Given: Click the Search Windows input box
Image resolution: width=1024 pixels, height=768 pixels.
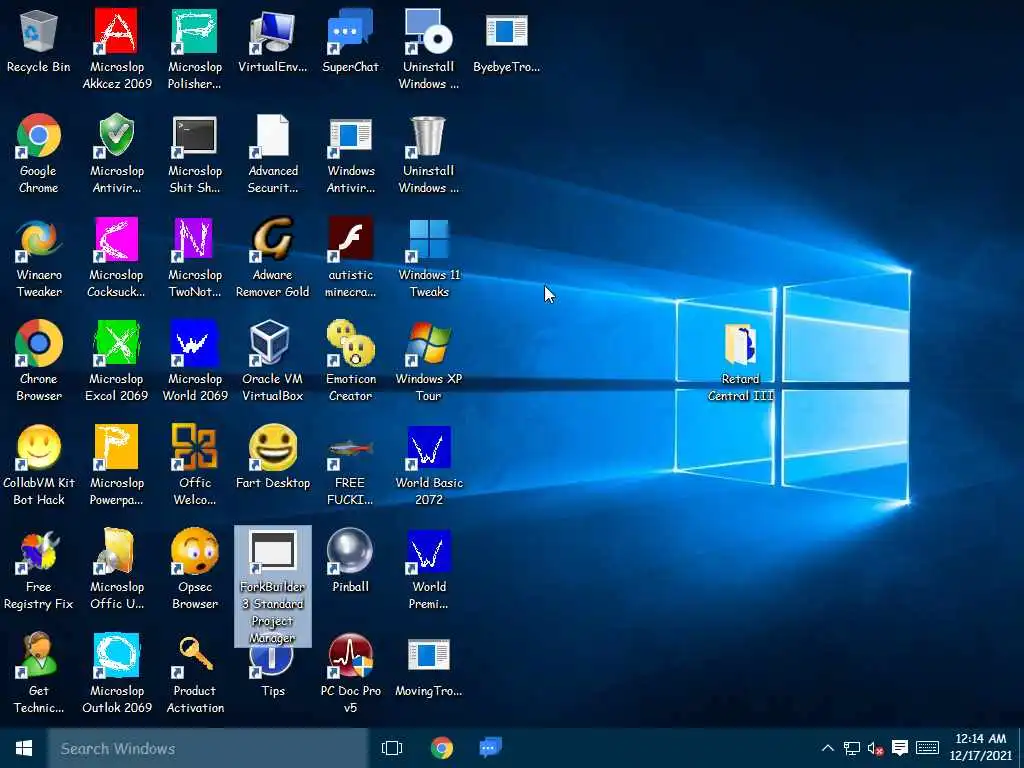Looking at the screenshot, I should [208, 748].
